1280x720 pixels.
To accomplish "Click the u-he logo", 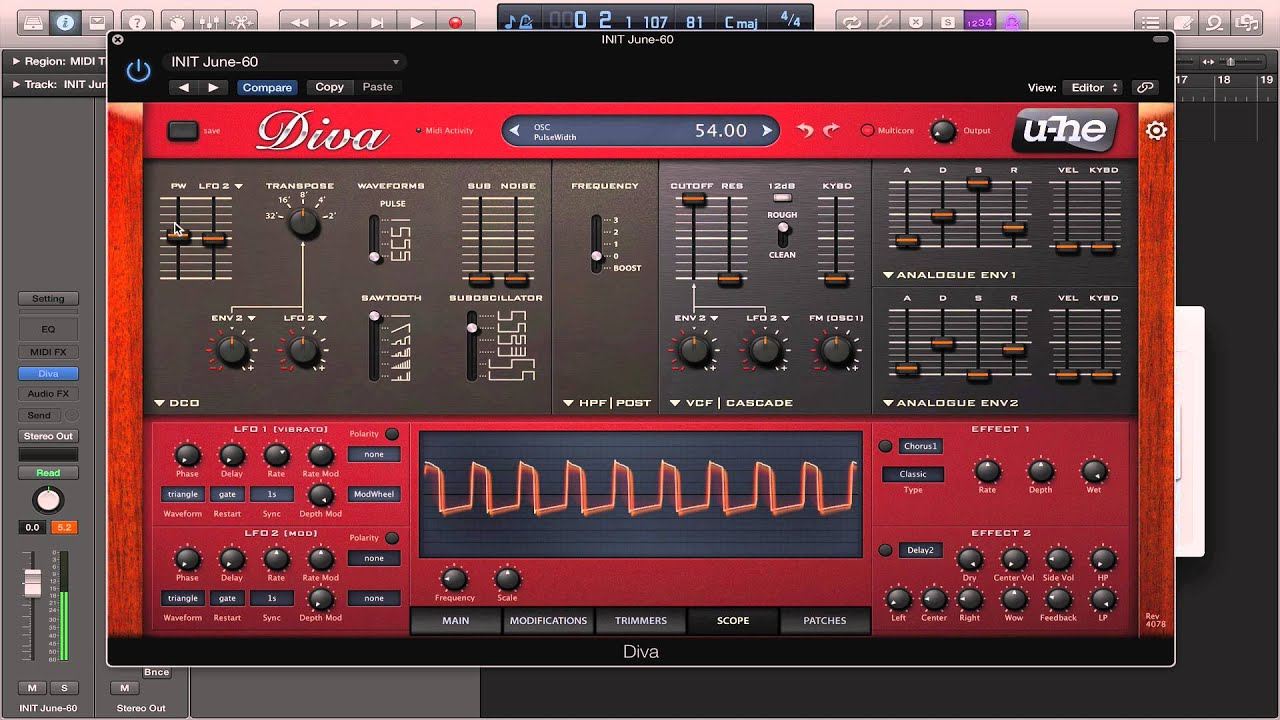I will click(x=1064, y=130).
